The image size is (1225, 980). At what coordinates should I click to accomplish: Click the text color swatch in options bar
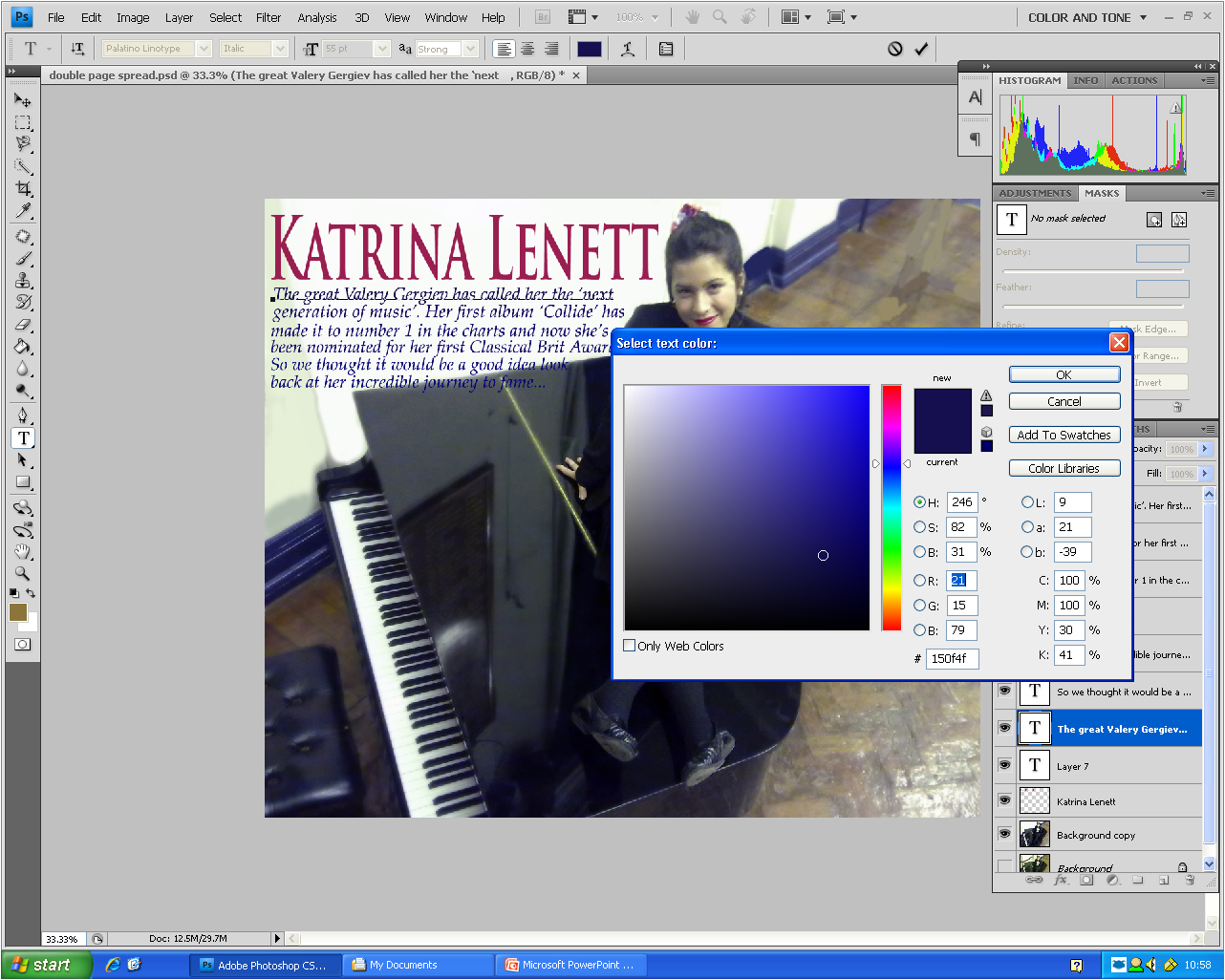point(590,49)
